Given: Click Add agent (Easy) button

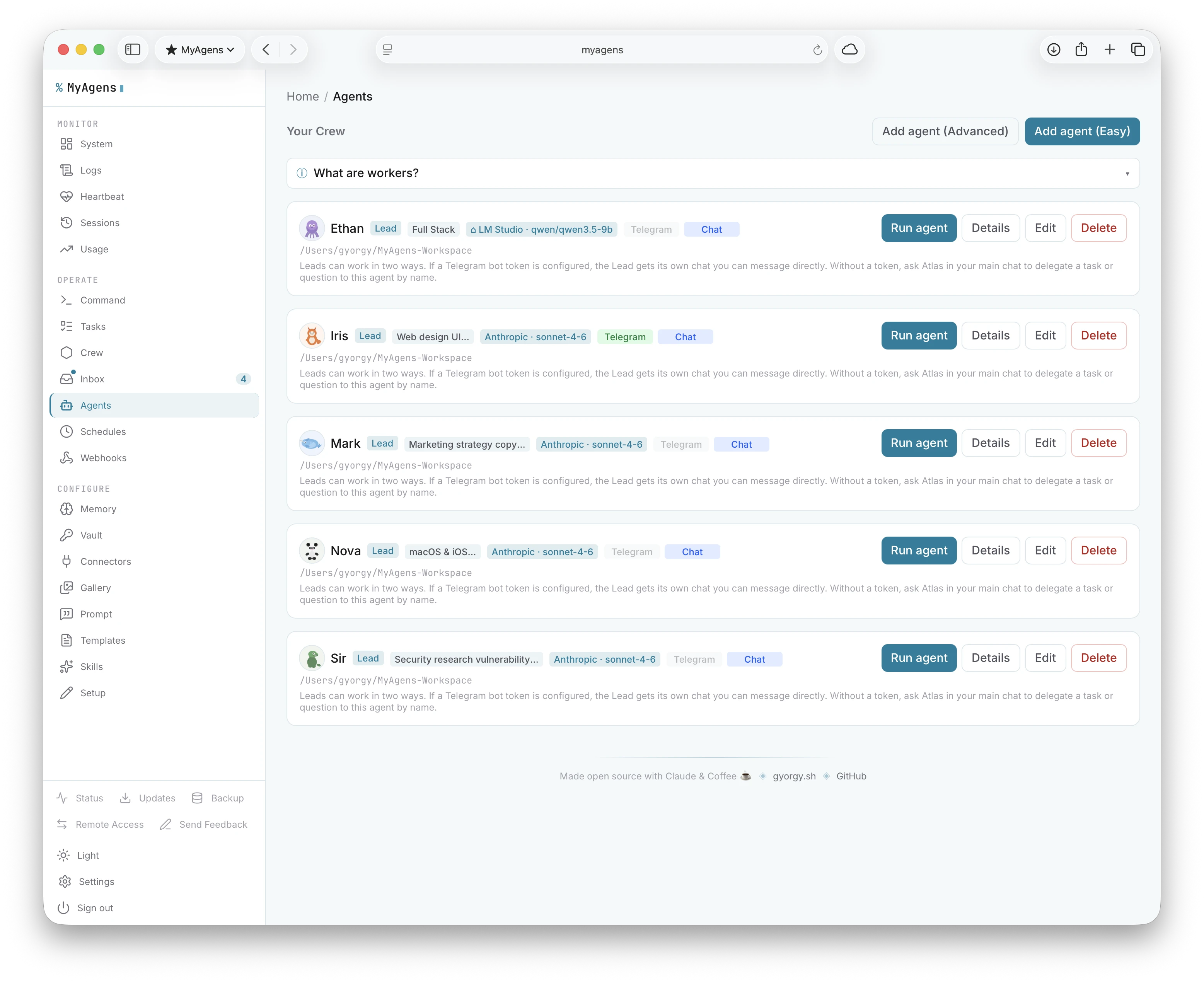Looking at the screenshot, I should [x=1082, y=131].
